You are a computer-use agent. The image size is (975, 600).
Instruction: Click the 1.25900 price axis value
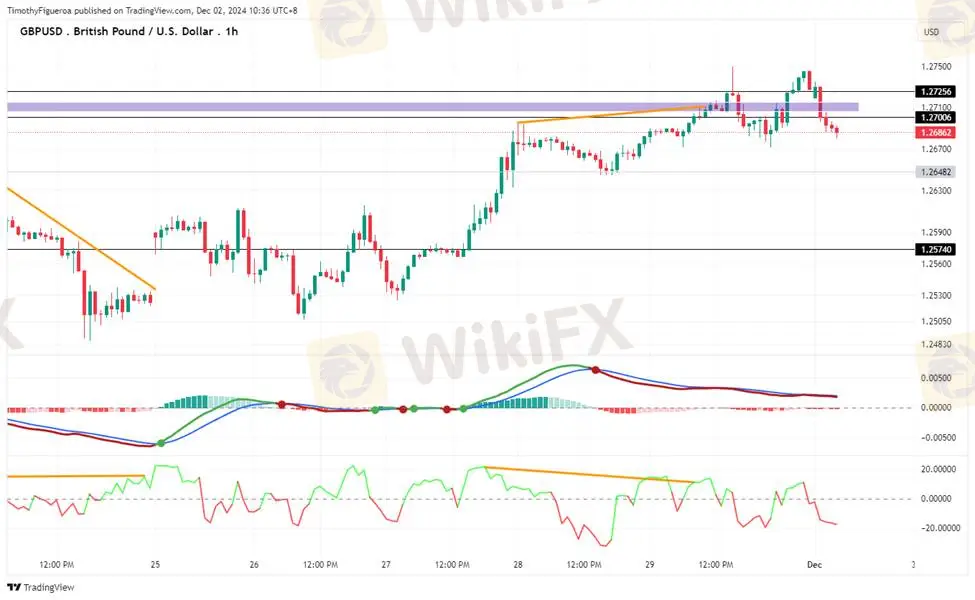click(936, 233)
